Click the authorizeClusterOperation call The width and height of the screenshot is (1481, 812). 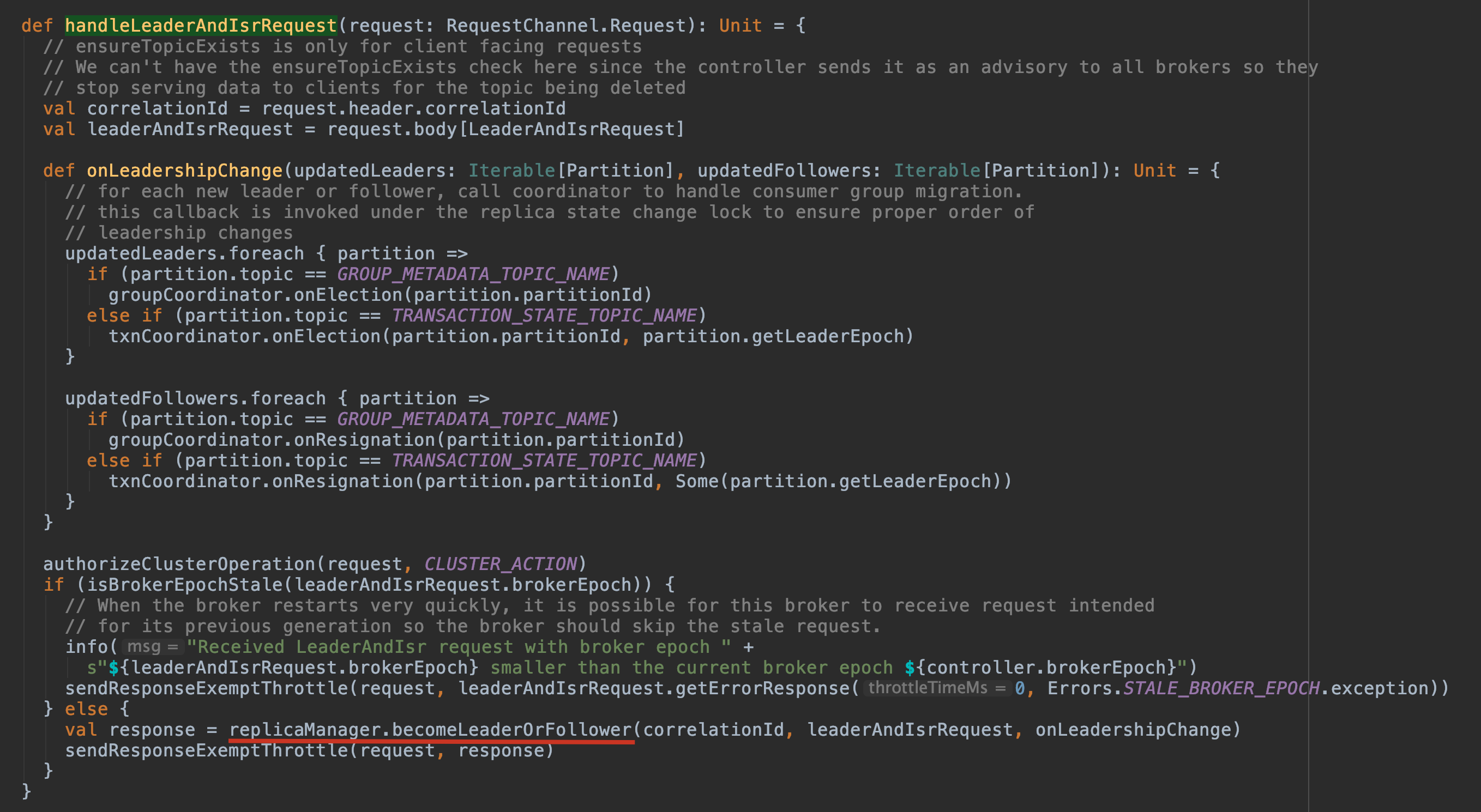tap(179, 565)
